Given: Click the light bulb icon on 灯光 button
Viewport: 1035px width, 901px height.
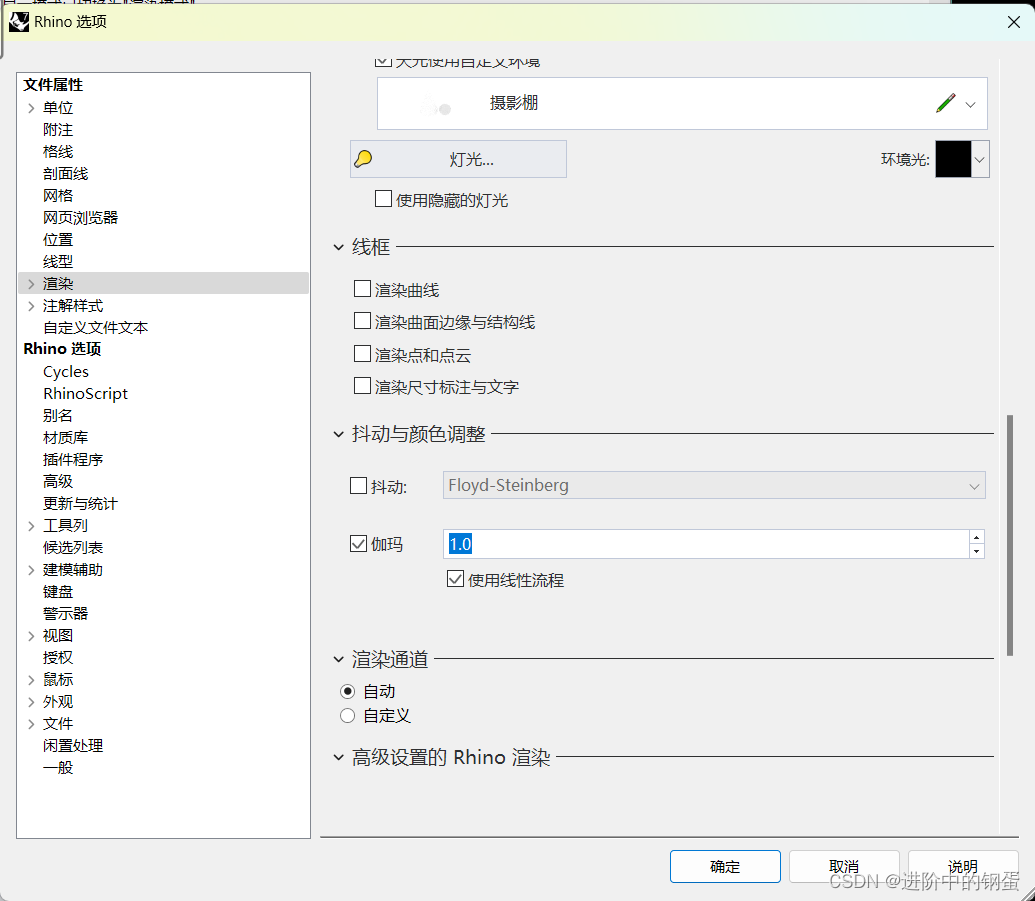Looking at the screenshot, I should pyautogui.click(x=364, y=159).
